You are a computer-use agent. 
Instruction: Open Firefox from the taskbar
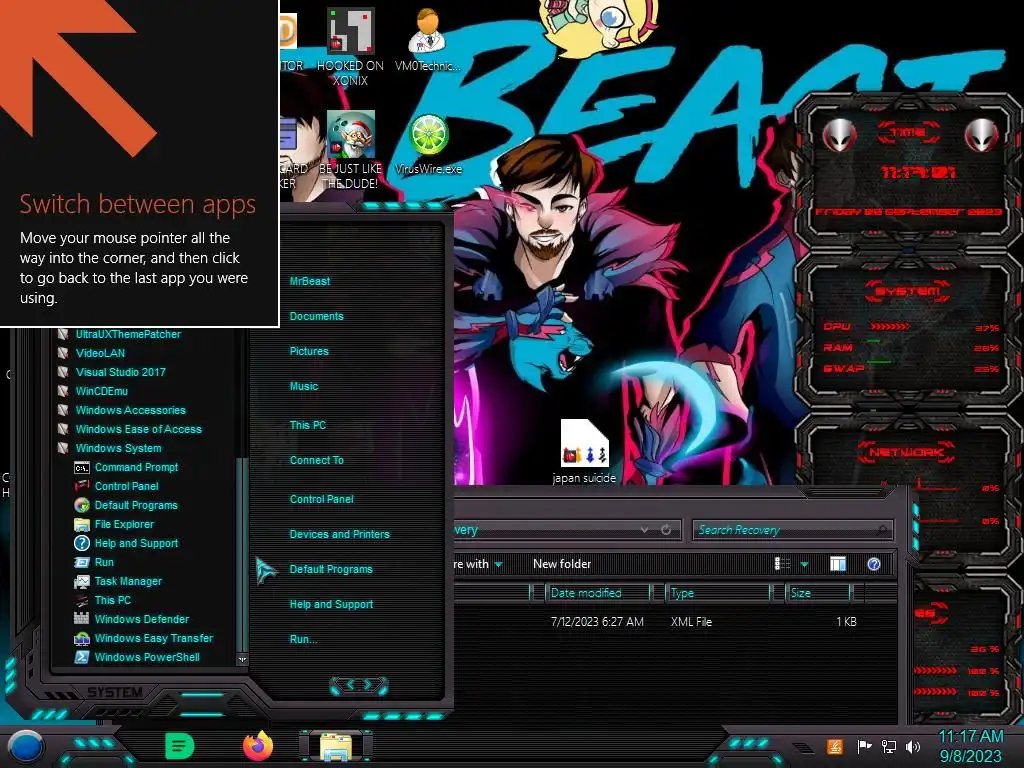[x=258, y=746]
